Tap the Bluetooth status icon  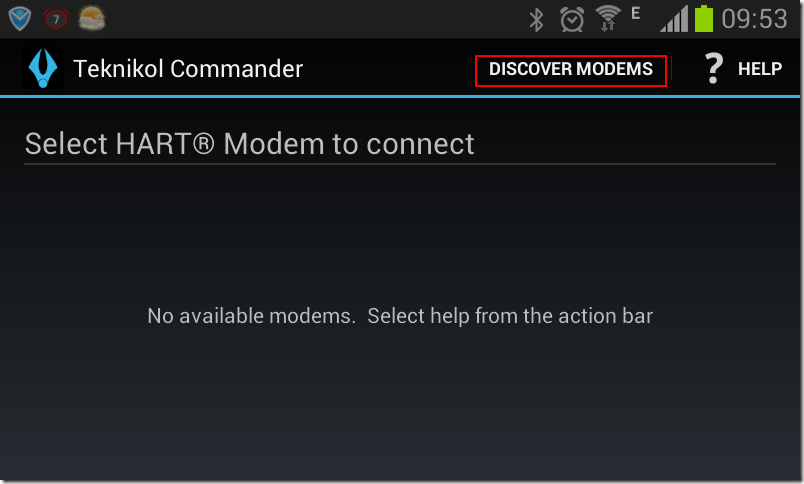coord(536,19)
